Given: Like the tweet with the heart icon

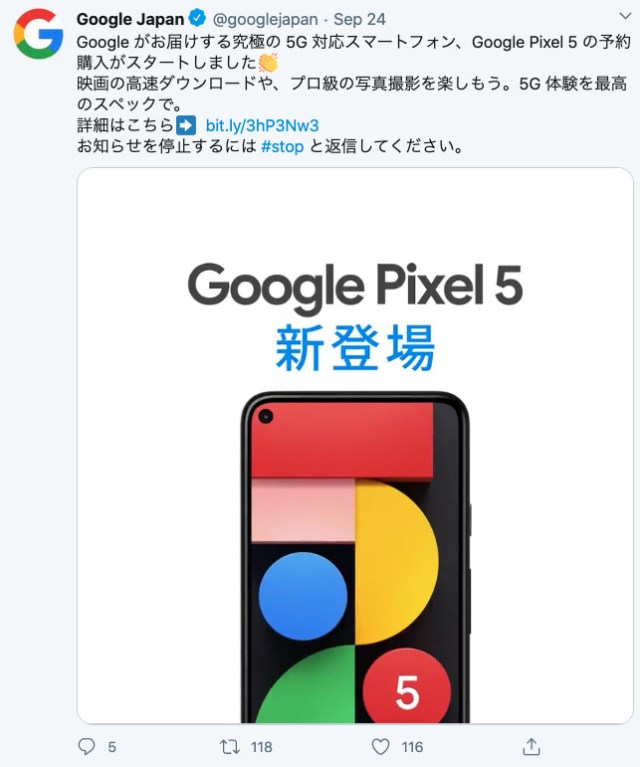Looking at the screenshot, I should [380, 746].
